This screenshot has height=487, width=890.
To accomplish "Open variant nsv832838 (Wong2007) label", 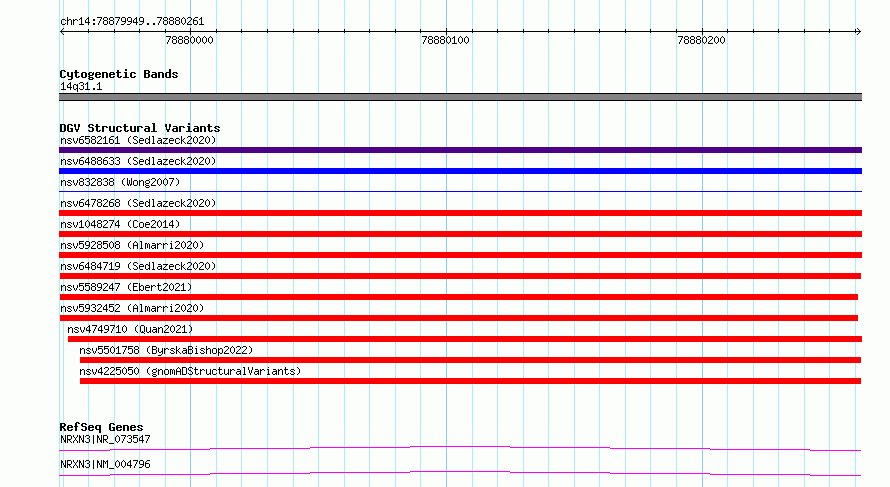I will pos(120,182).
